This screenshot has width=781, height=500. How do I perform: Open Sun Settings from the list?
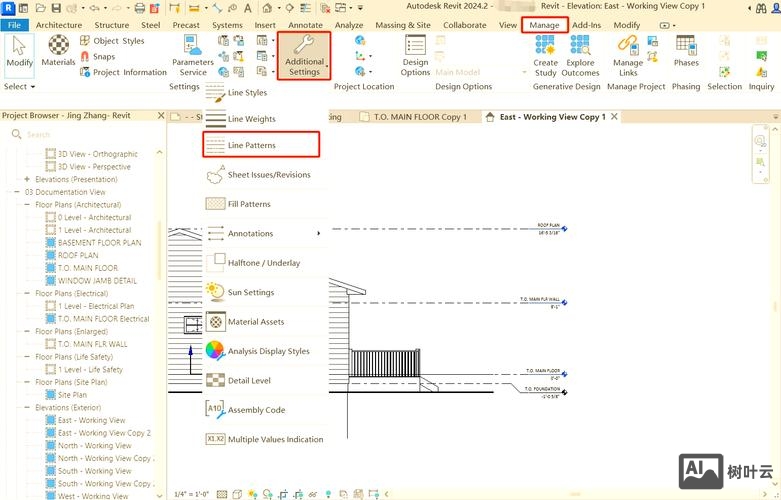[250, 293]
